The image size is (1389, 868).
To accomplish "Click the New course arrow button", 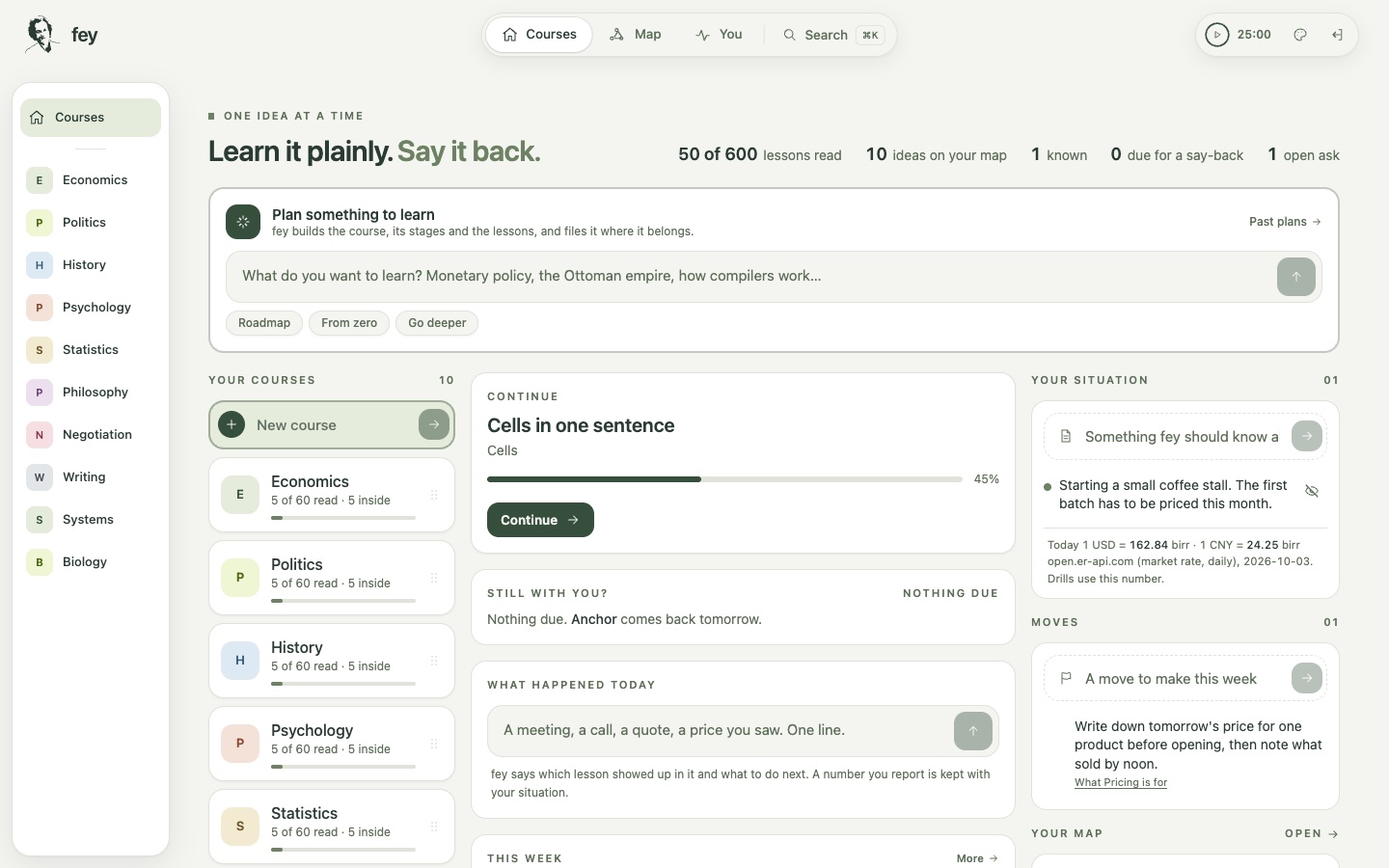I will pyautogui.click(x=434, y=424).
